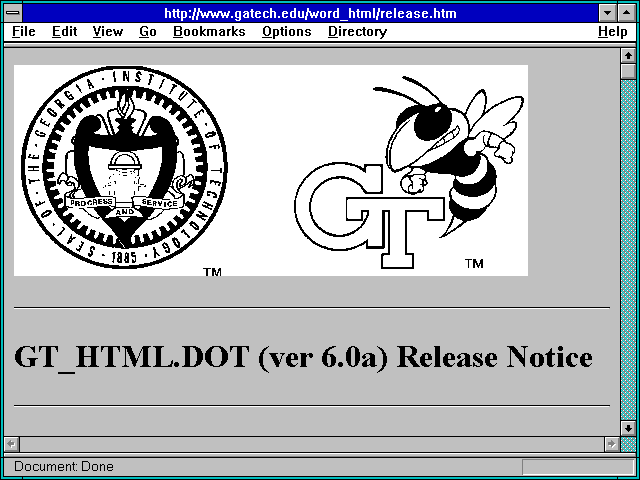Screen dimensions: 640x480
Task: Click the vertical scrollbar track below thumb
Action: (x=628, y=250)
